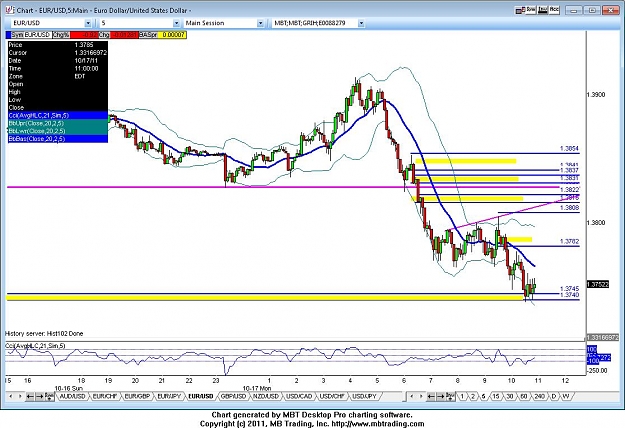This screenshot has width=625, height=428.
Task: Click the forward arrow left of timeframe tabs
Action: coord(440,397)
